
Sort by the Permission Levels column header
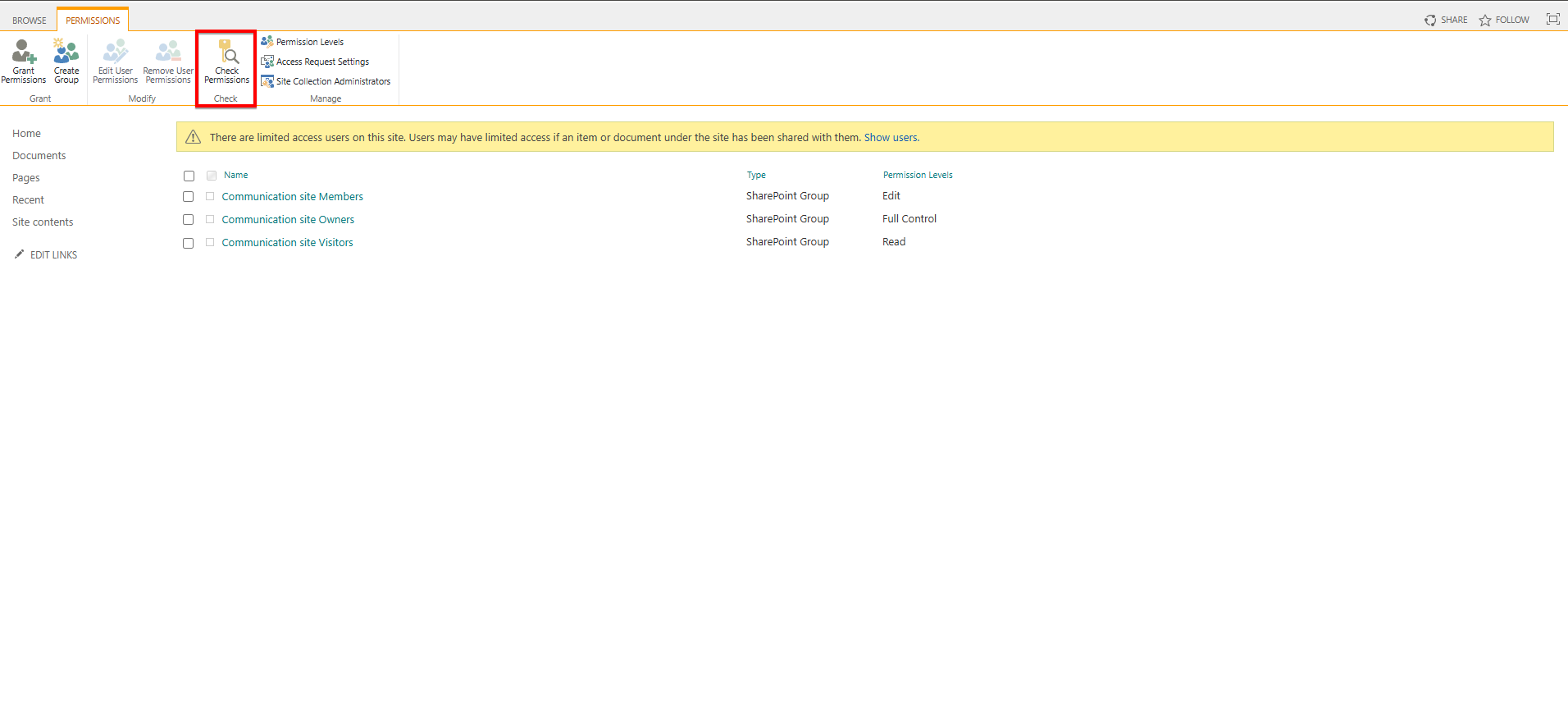(918, 176)
